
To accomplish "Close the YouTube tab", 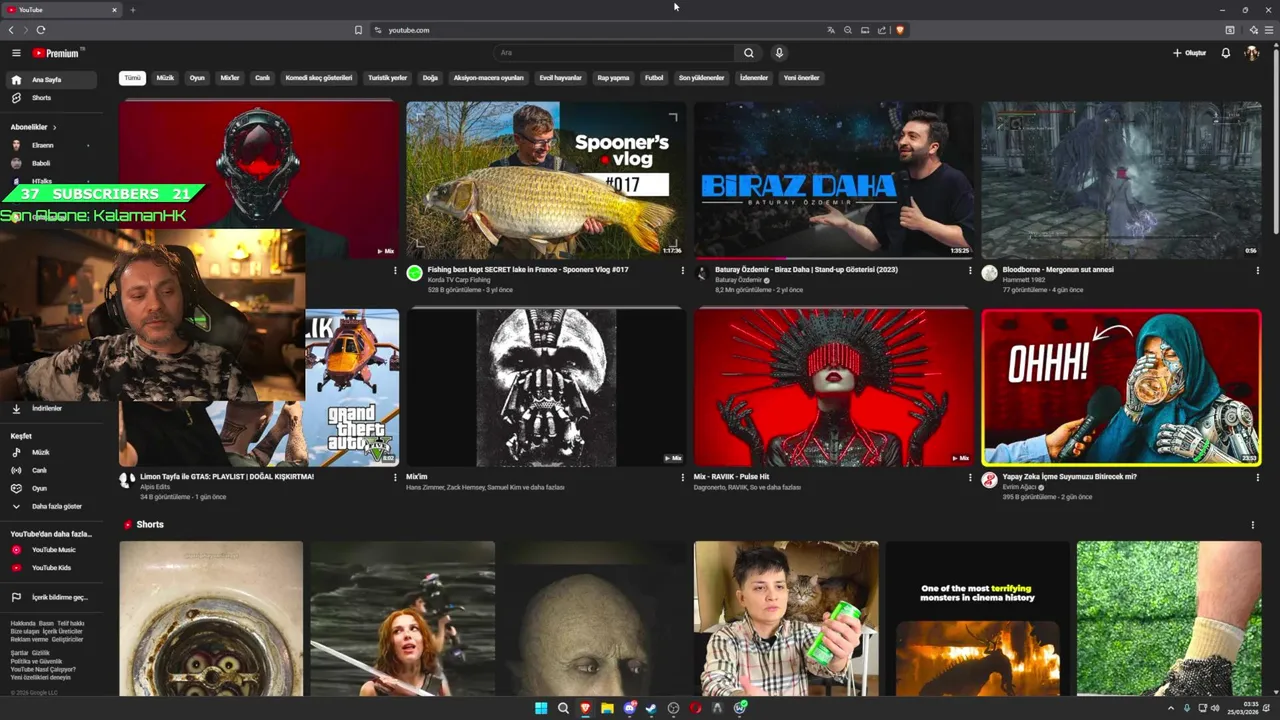I will (x=114, y=10).
